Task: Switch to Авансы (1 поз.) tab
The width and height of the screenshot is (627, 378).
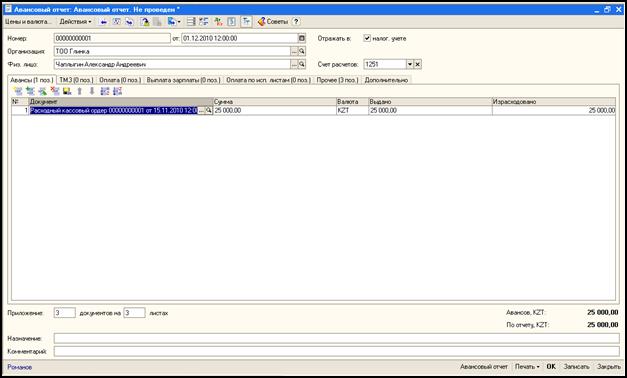Action: [x=32, y=80]
